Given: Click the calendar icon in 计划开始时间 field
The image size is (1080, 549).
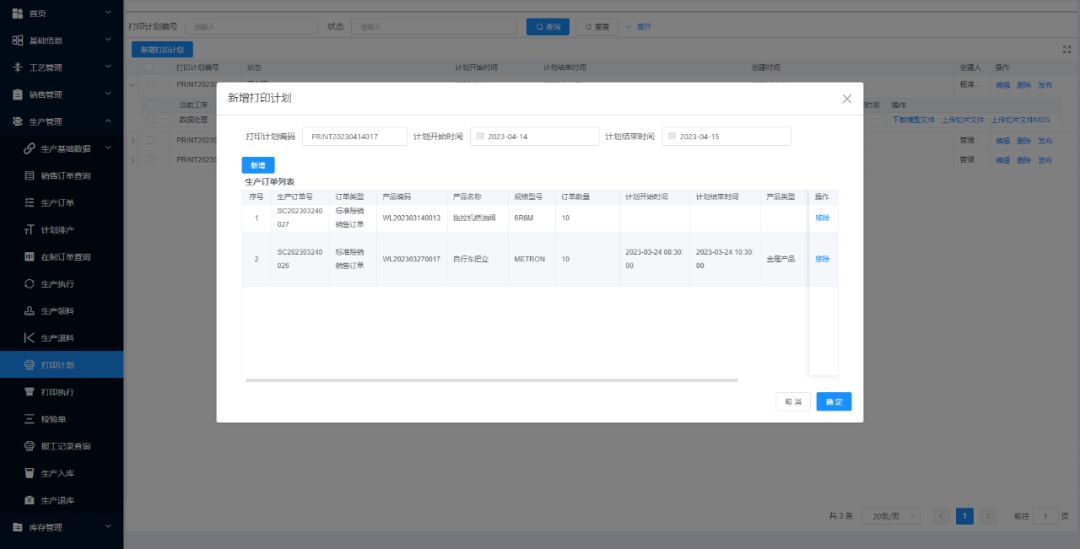Looking at the screenshot, I should click(479, 136).
